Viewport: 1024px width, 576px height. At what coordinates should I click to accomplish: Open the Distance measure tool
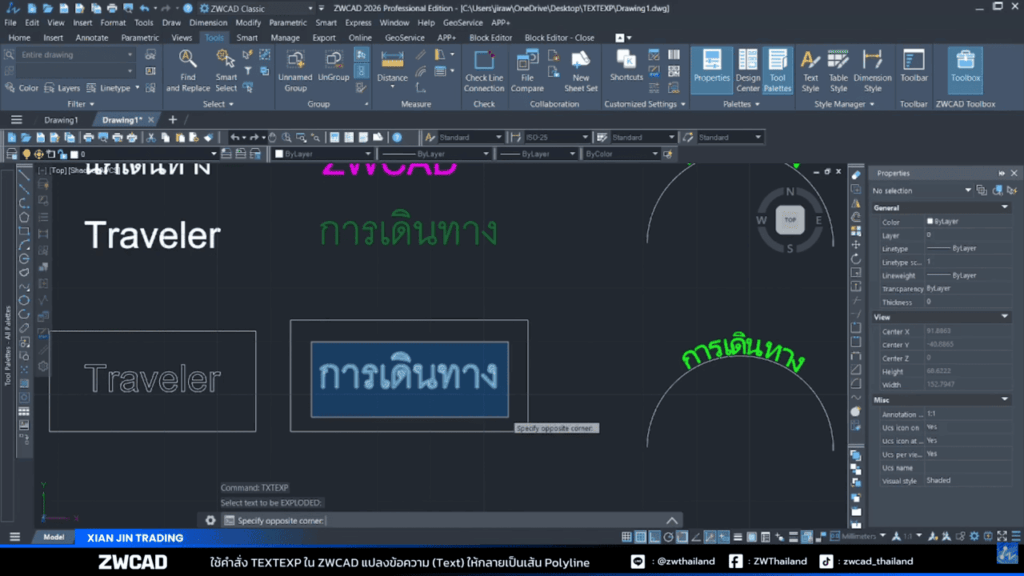[x=390, y=67]
